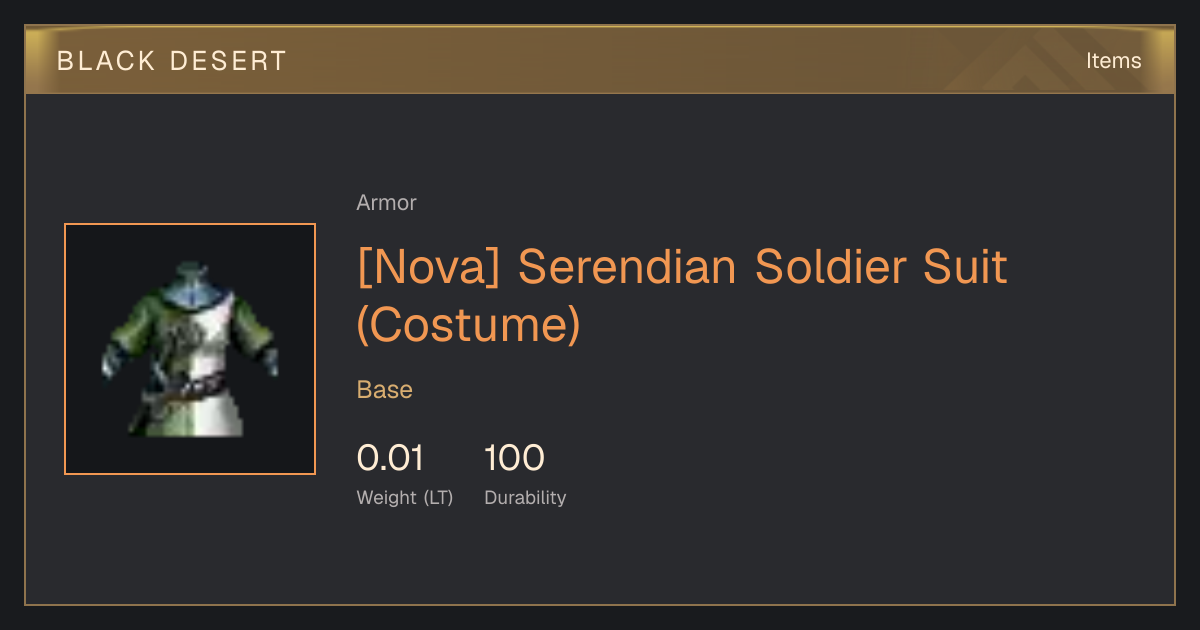Click the (Costume) line of the title
1200x630 pixels.
point(469,325)
